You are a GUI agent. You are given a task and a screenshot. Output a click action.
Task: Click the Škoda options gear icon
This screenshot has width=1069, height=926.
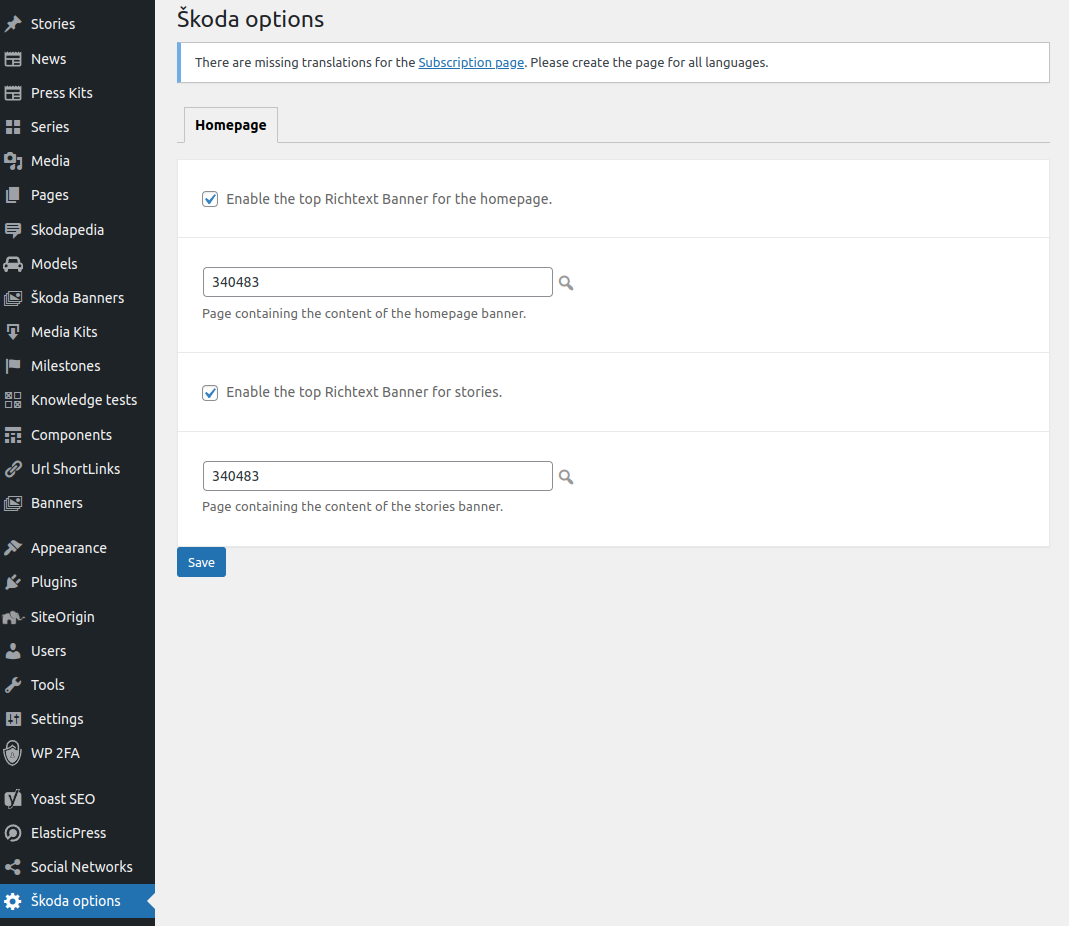click(x=13, y=901)
